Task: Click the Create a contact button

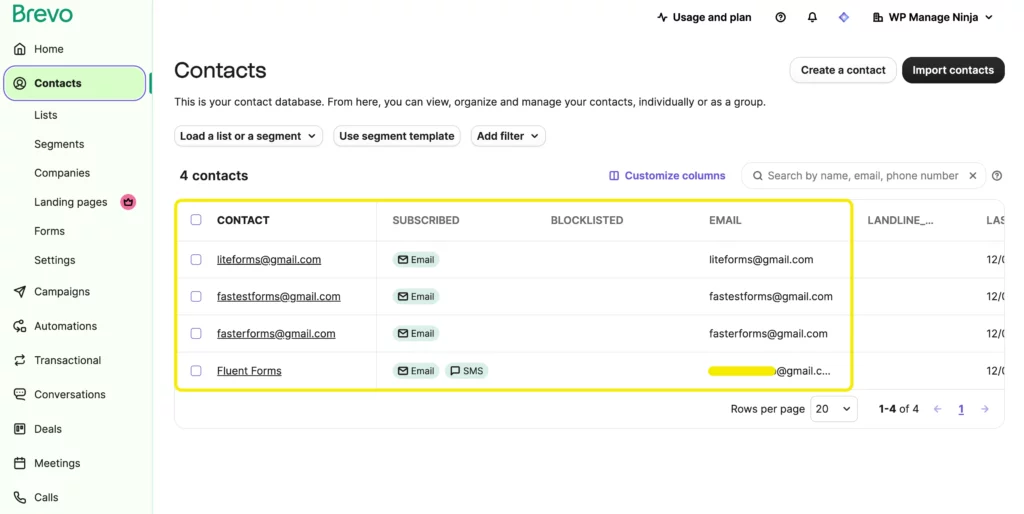Action: point(843,70)
